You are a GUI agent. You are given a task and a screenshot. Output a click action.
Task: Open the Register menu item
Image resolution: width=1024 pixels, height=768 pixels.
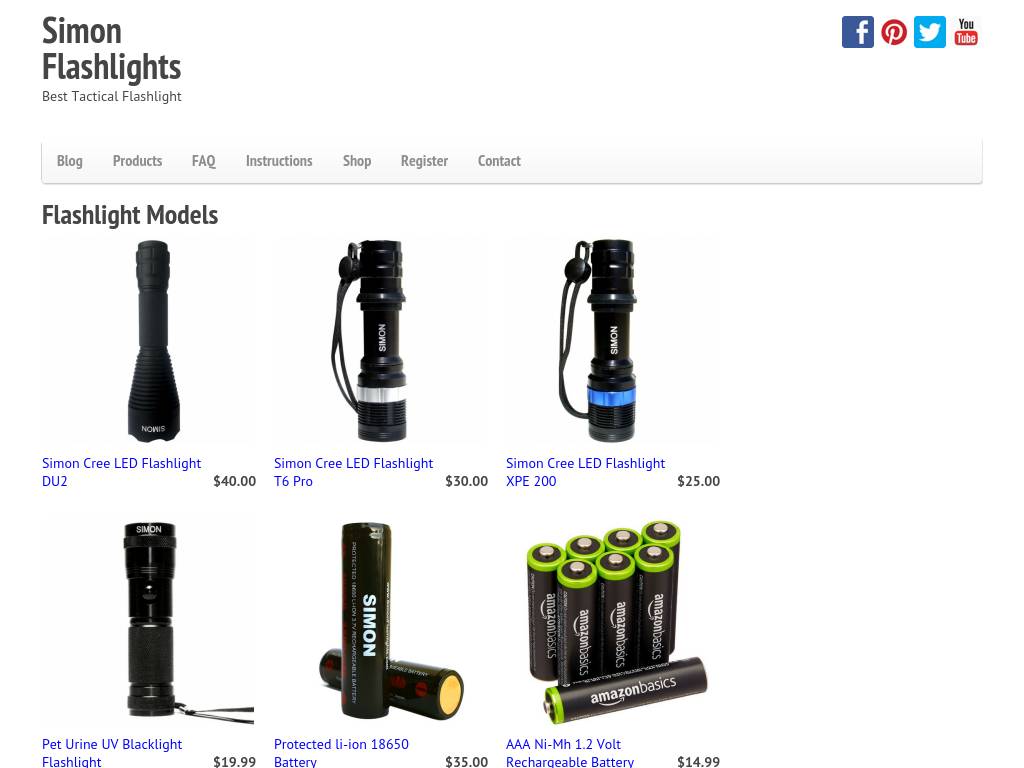[x=424, y=161]
